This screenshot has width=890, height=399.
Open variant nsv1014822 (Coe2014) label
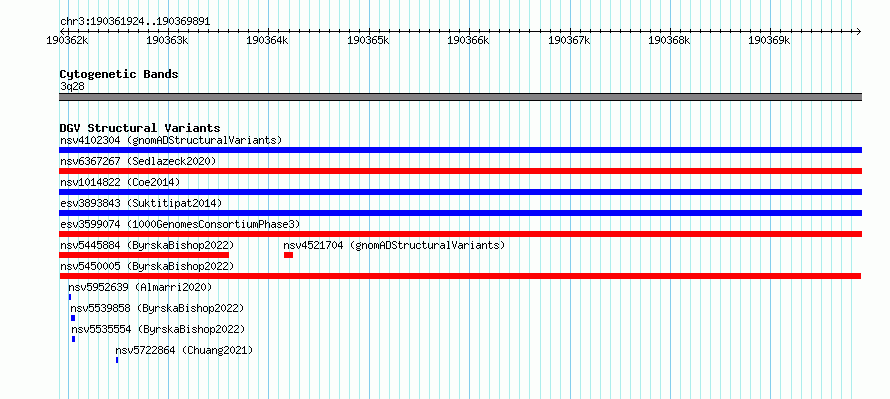point(120,182)
